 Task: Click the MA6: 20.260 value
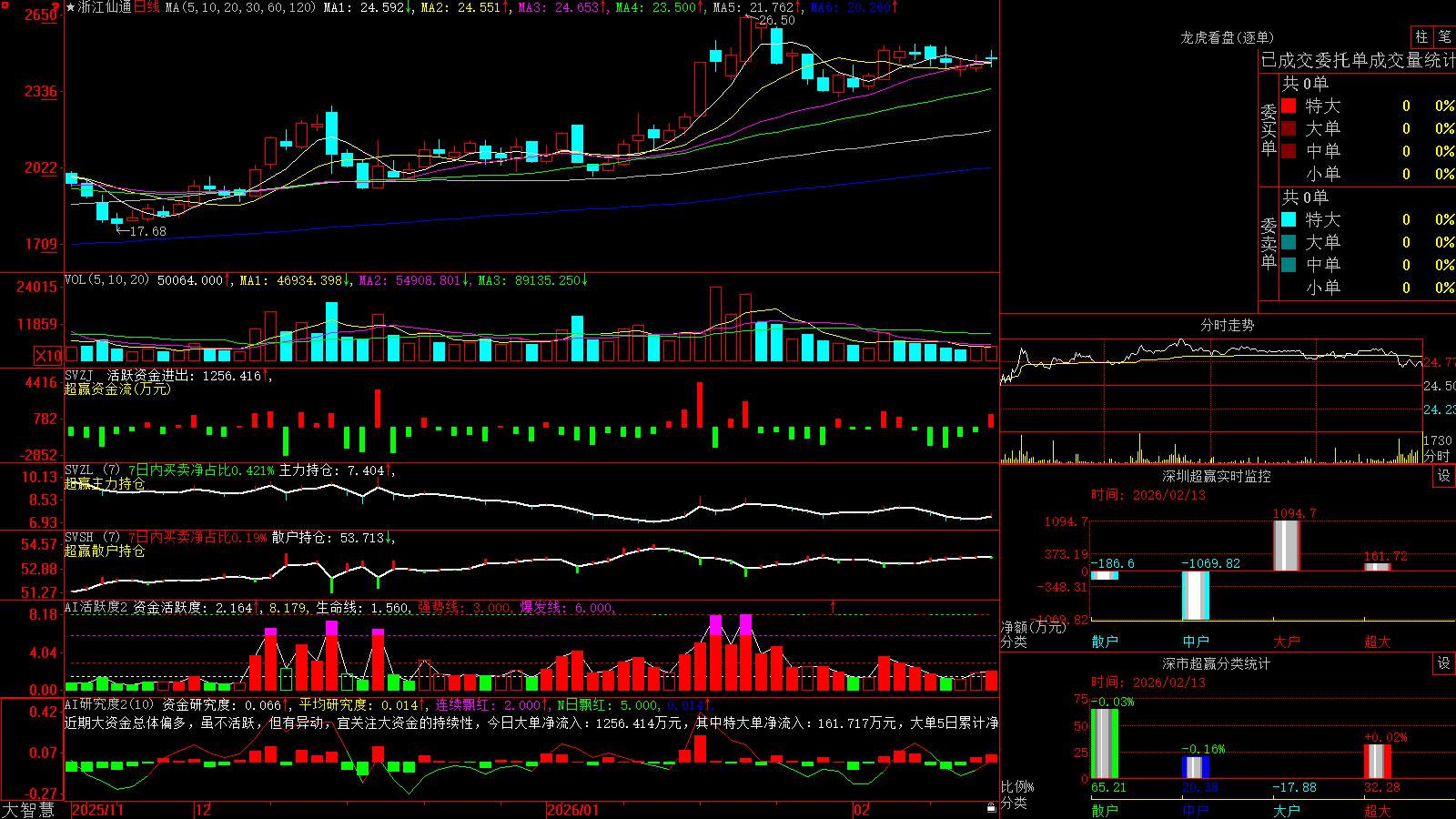pos(854,7)
